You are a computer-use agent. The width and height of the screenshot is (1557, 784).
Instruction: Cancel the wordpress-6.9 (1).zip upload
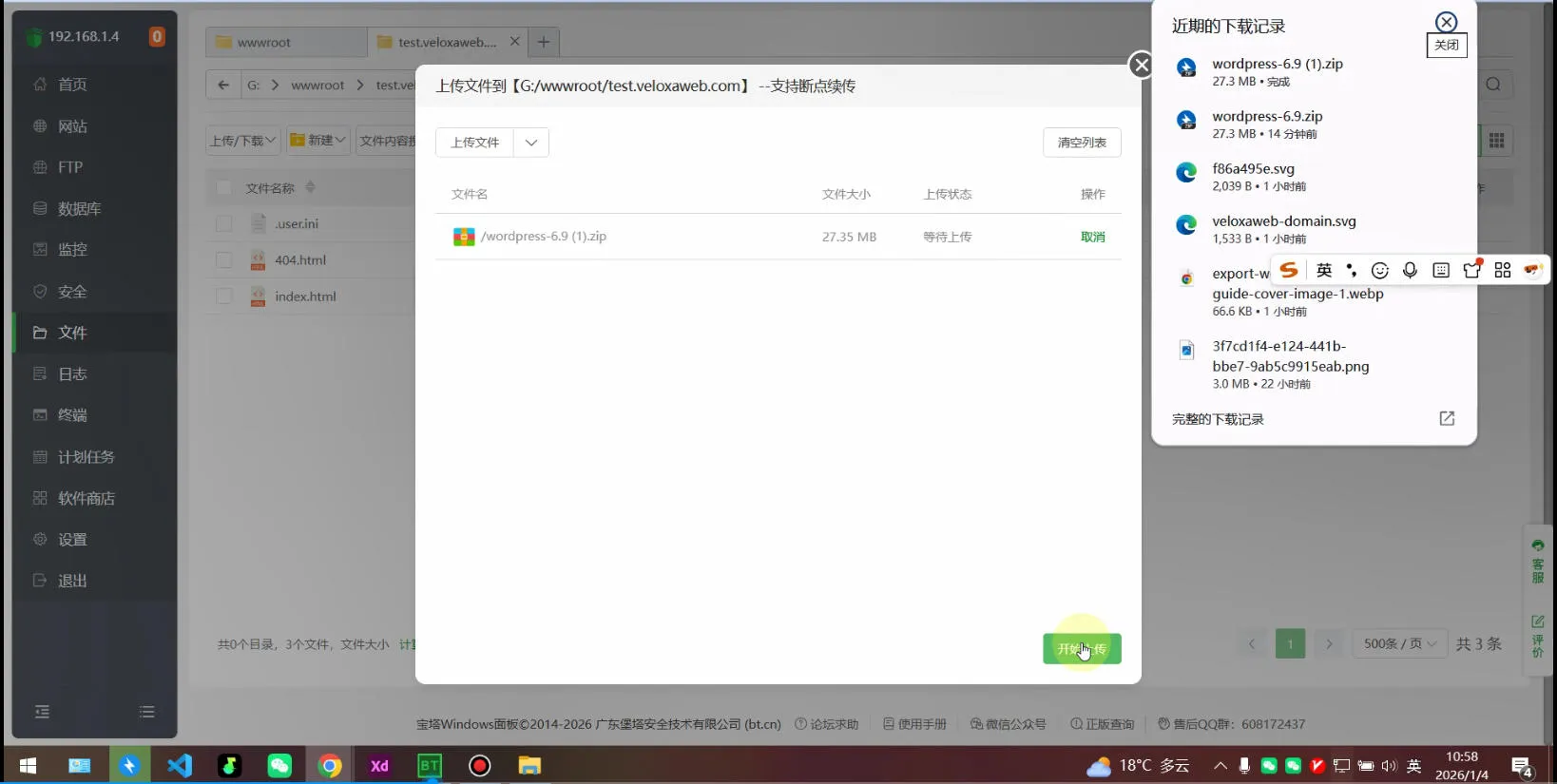click(1092, 237)
